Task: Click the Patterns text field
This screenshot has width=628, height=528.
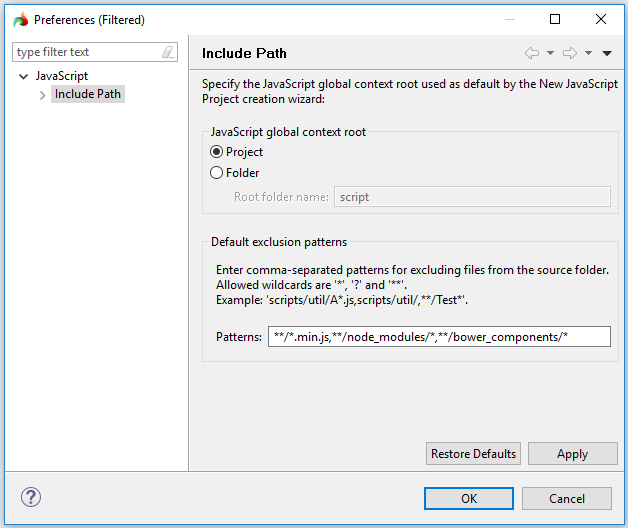Action: pyautogui.click(x=439, y=337)
